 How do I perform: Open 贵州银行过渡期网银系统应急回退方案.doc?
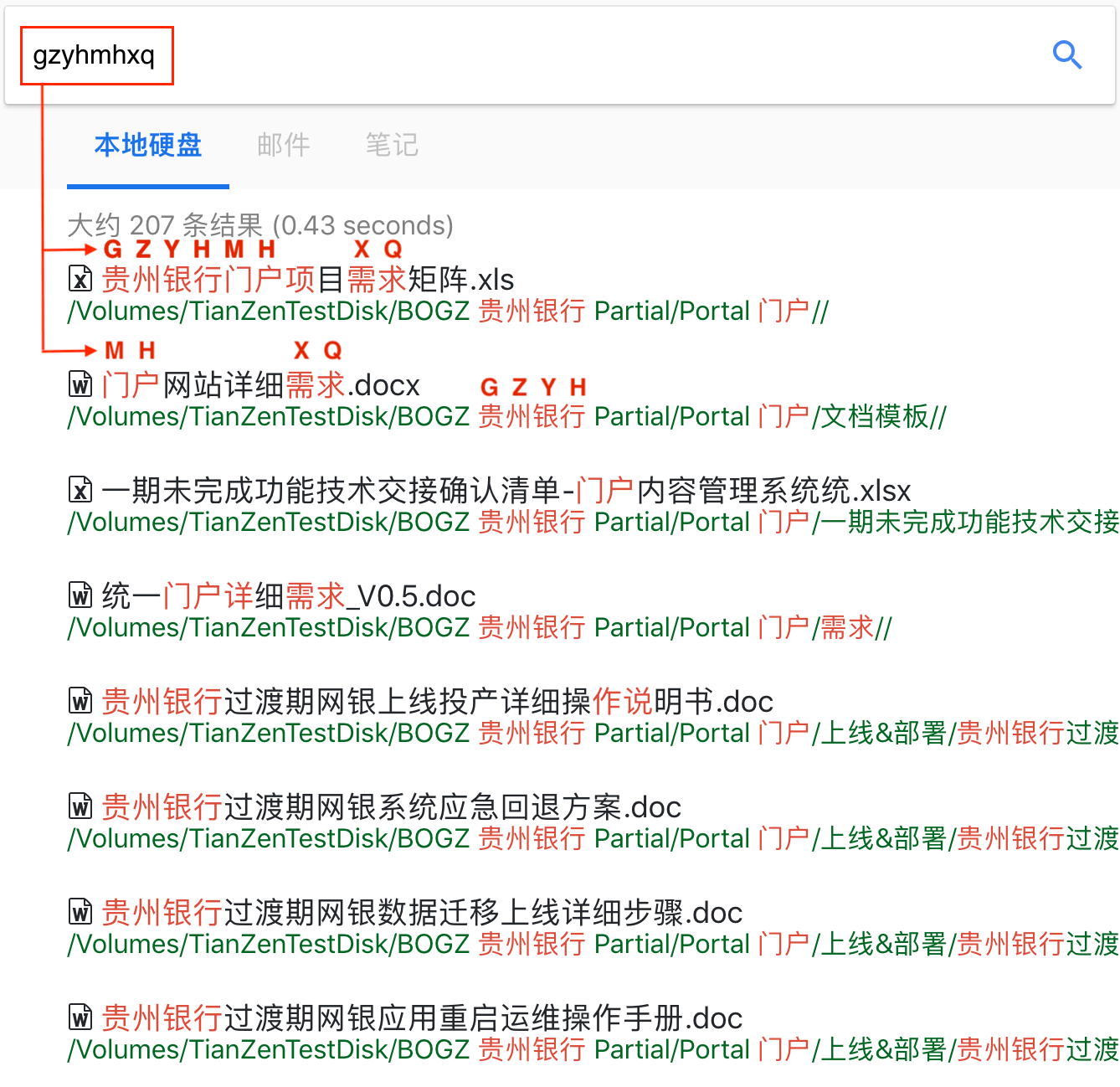[x=391, y=807]
